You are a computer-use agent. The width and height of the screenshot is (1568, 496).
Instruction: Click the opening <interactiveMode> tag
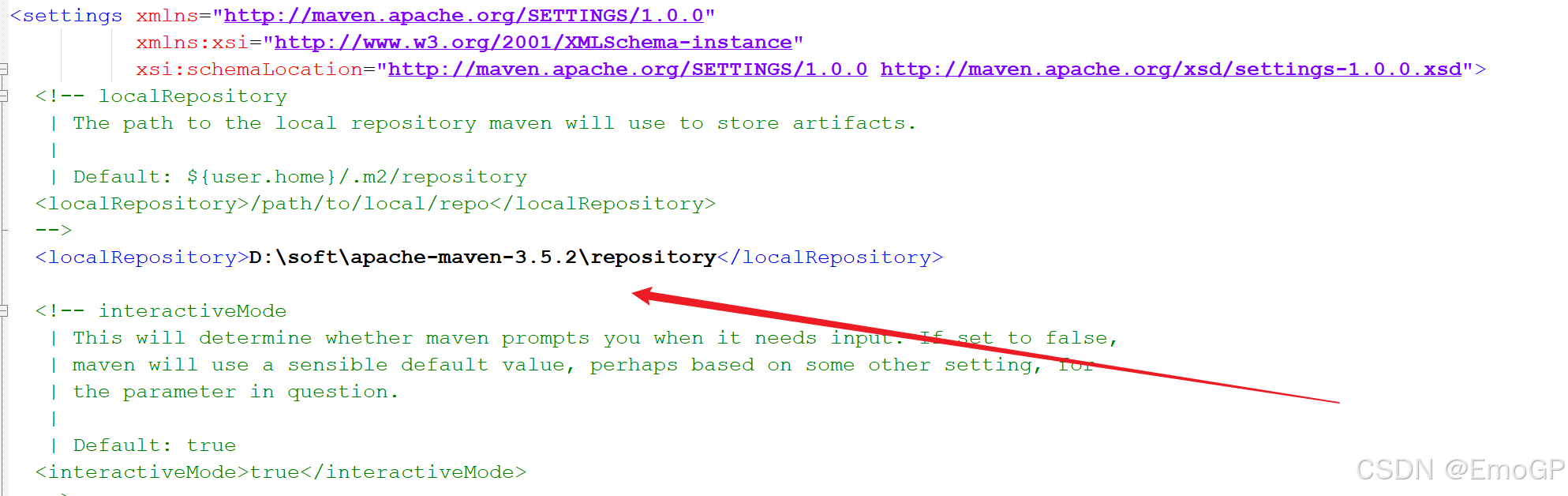point(142,472)
